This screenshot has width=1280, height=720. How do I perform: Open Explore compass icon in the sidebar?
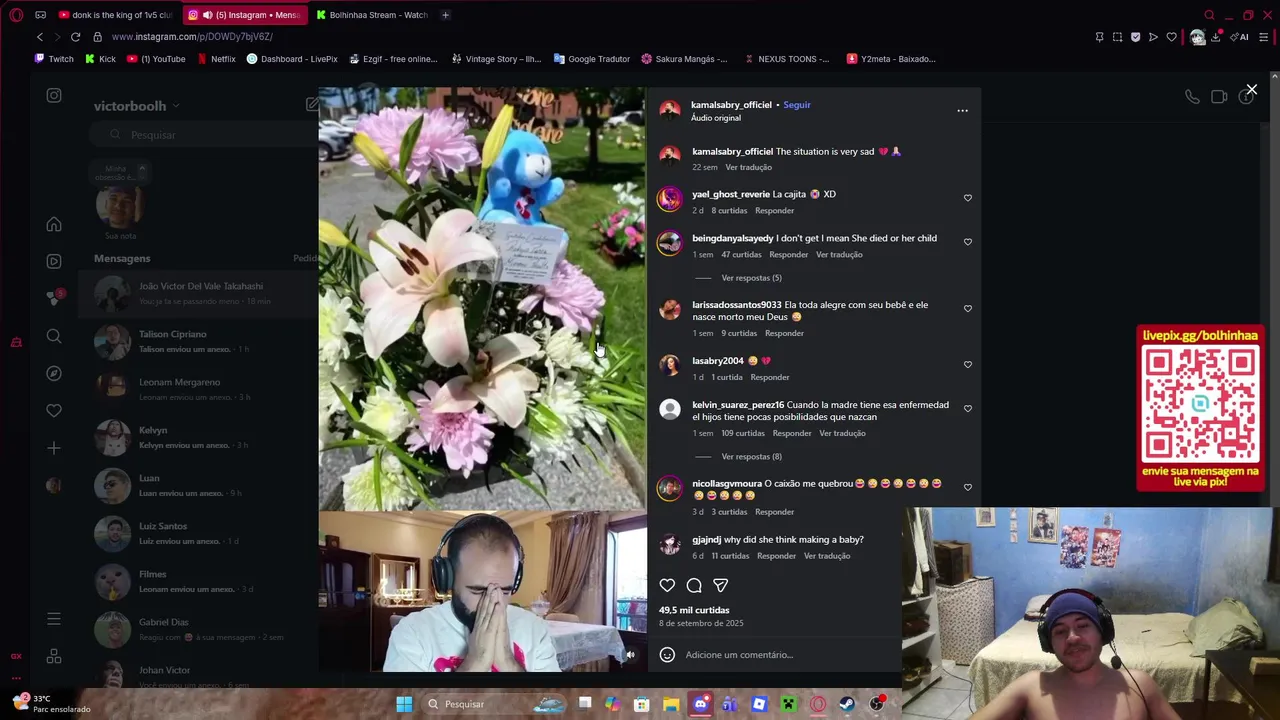pos(54,373)
